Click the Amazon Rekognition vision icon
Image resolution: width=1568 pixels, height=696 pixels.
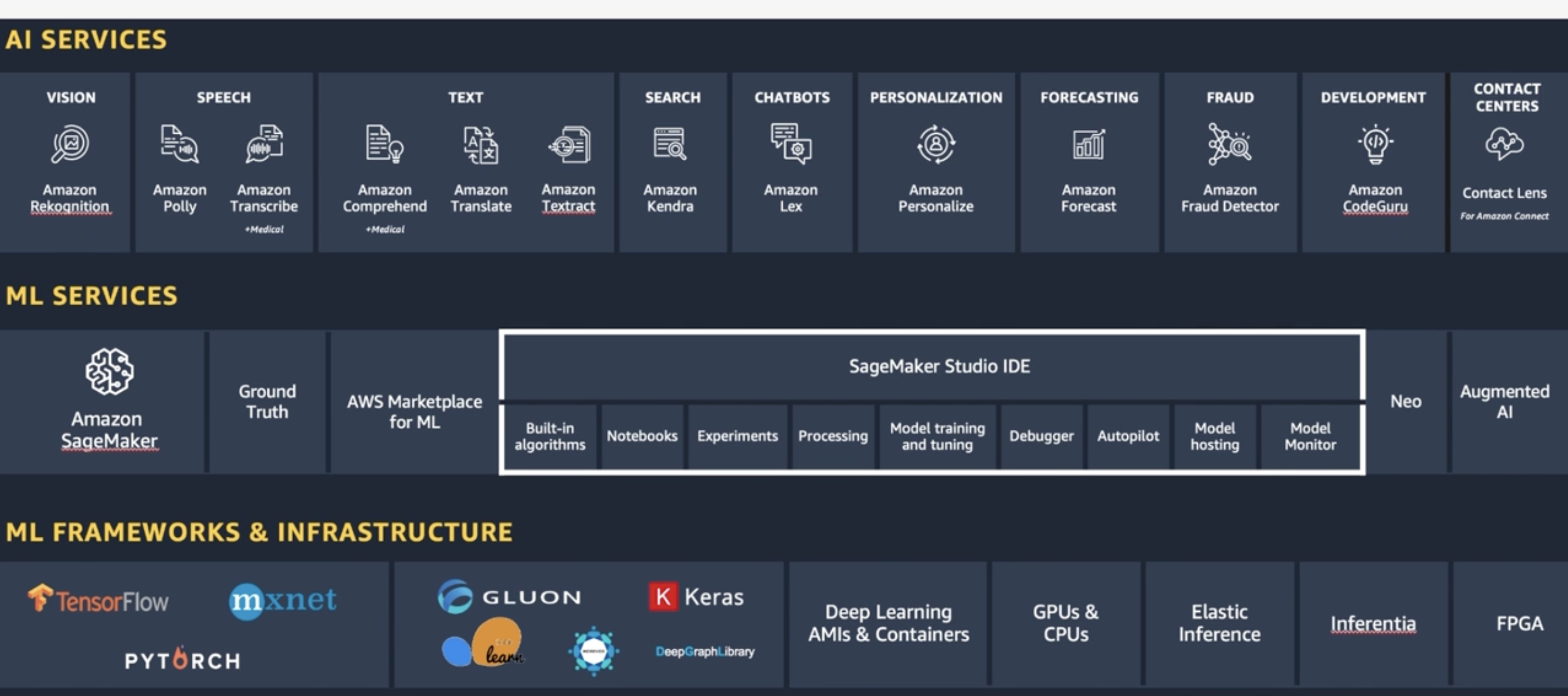tap(70, 144)
